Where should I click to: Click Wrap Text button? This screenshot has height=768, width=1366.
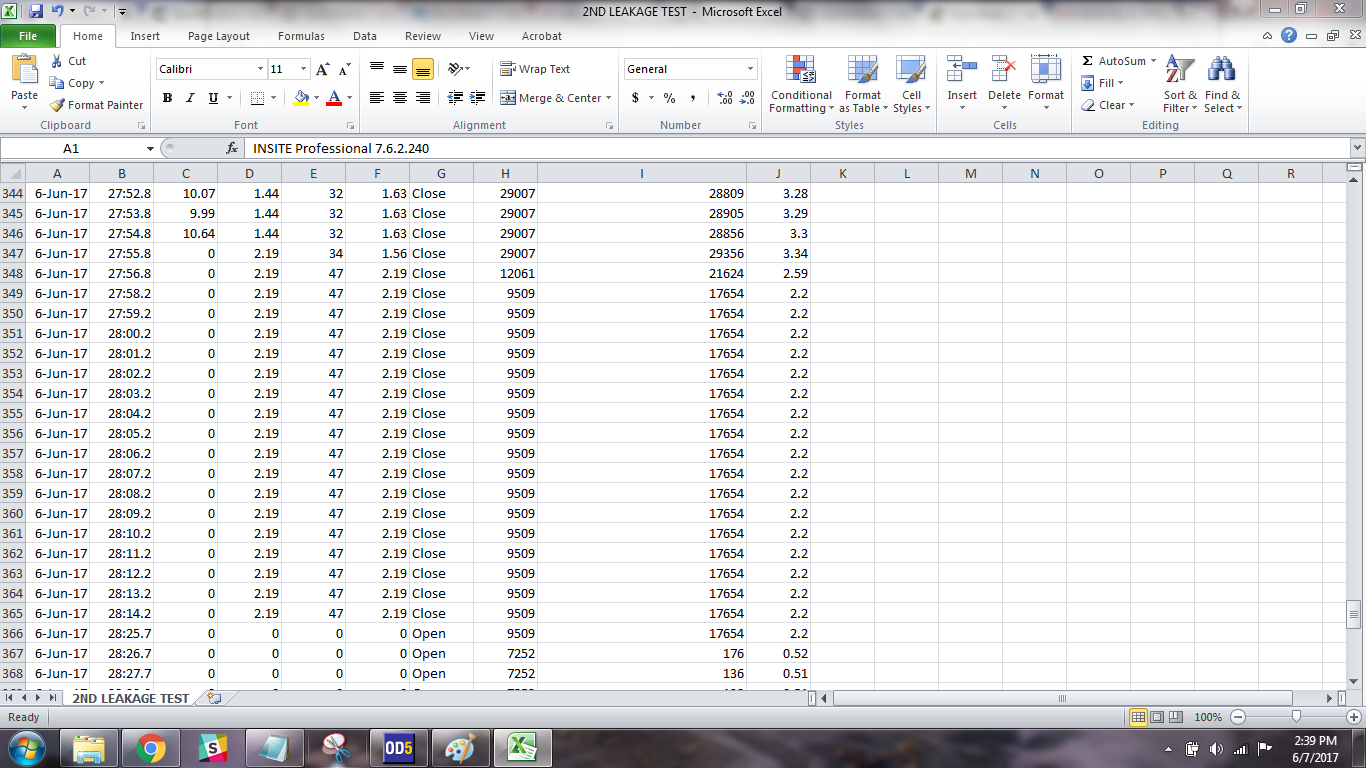pyautogui.click(x=535, y=69)
